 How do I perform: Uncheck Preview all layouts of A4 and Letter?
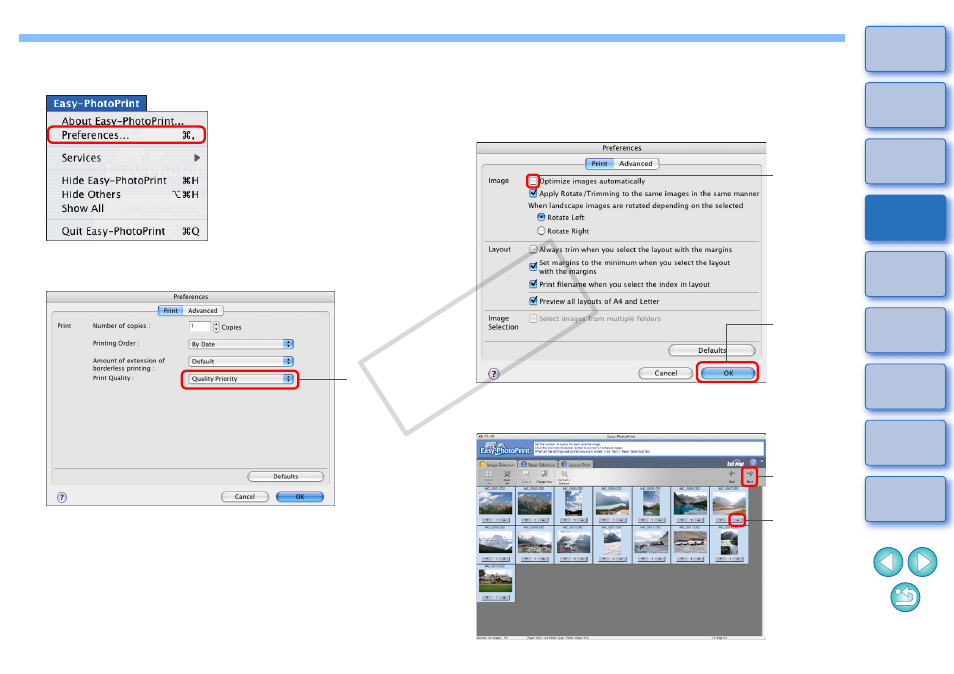coord(533,300)
